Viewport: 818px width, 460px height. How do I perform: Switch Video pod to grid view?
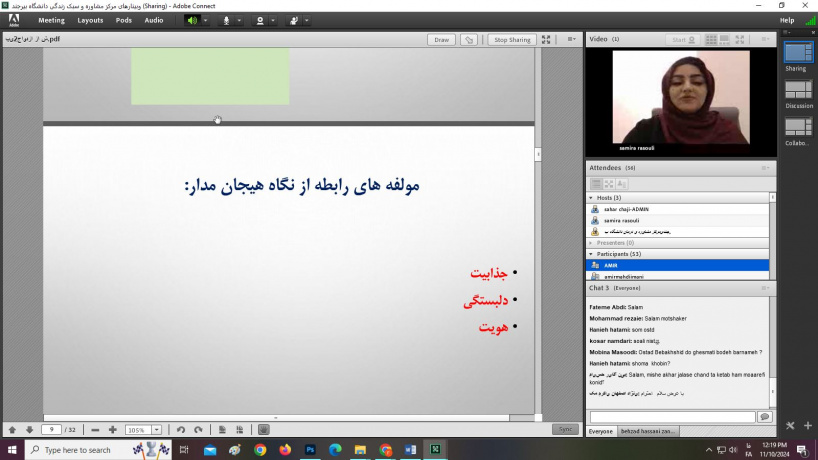711,40
